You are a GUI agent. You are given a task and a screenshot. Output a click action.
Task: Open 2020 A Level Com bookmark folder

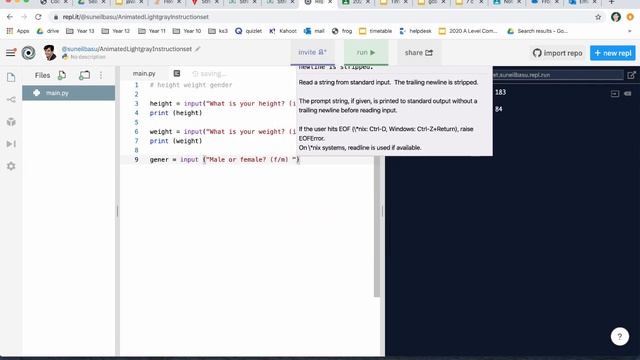pos(468,31)
